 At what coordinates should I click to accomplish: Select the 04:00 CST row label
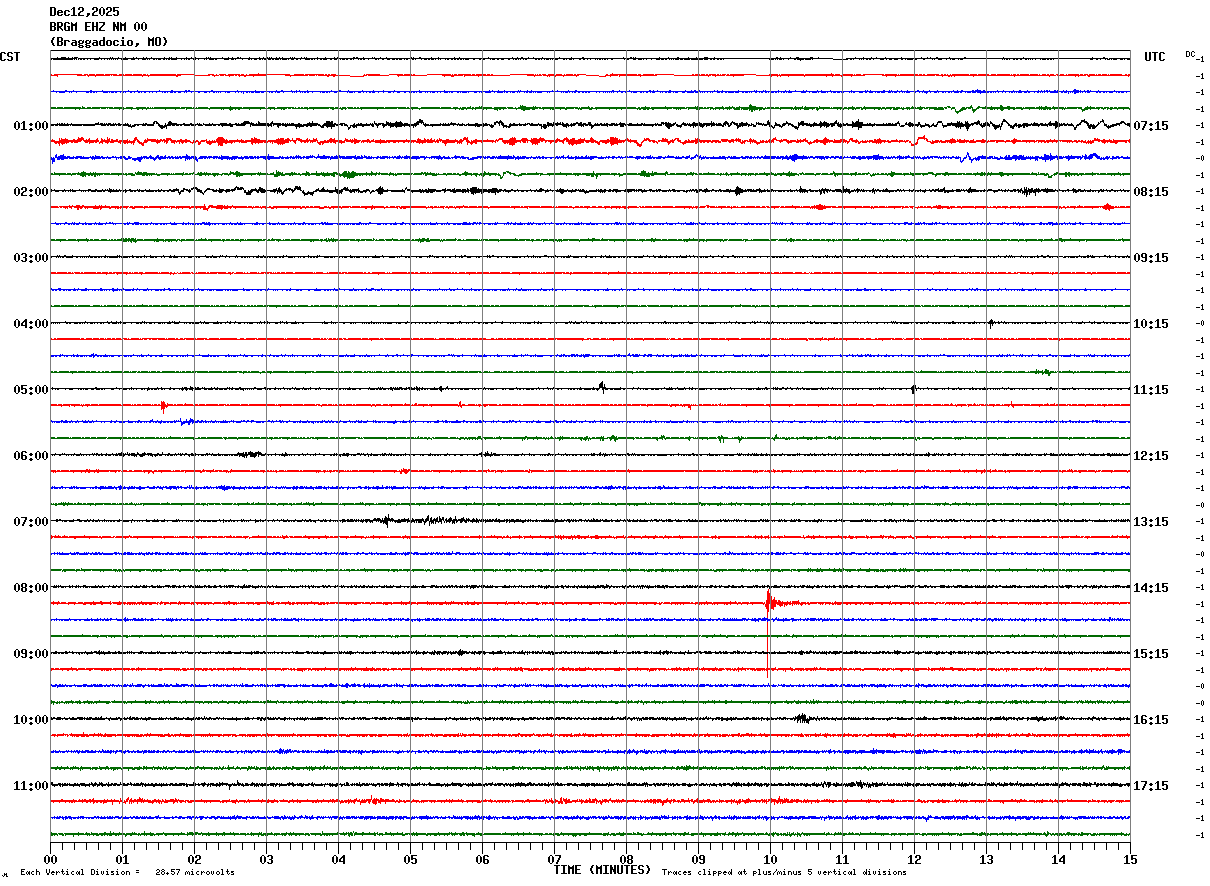click(31, 324)
